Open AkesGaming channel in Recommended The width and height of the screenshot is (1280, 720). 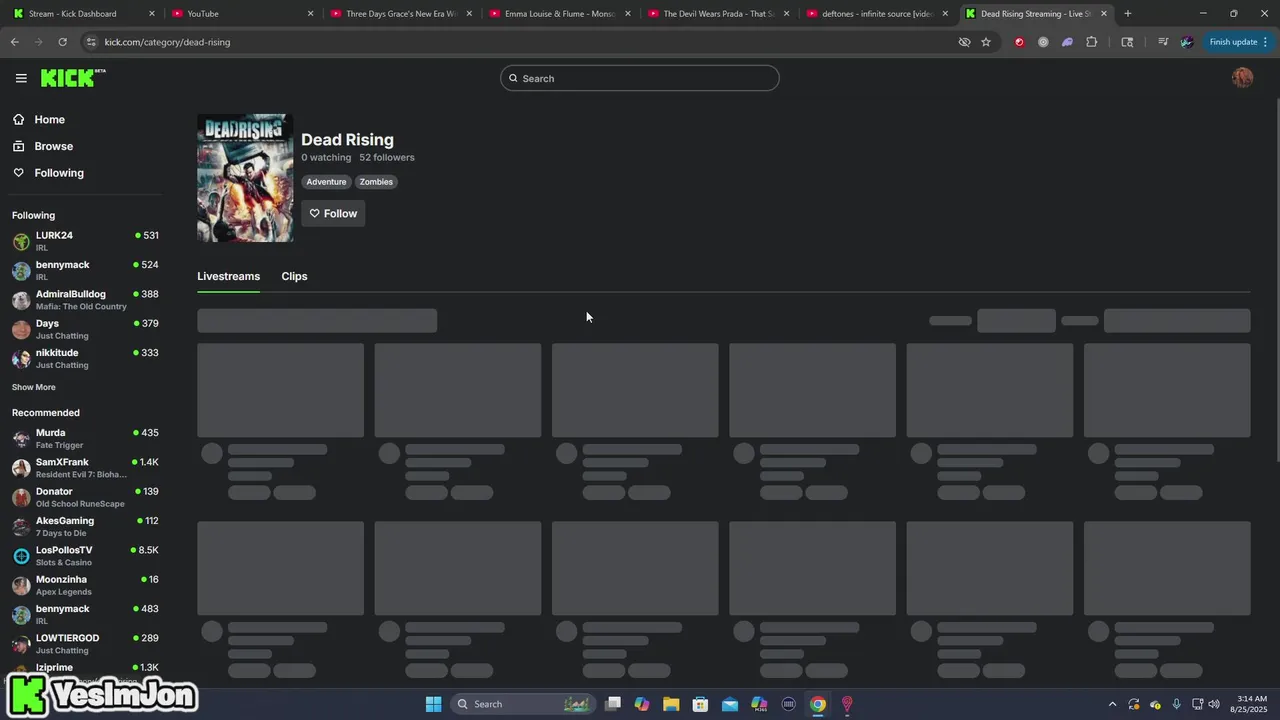[x=85, y=527]
